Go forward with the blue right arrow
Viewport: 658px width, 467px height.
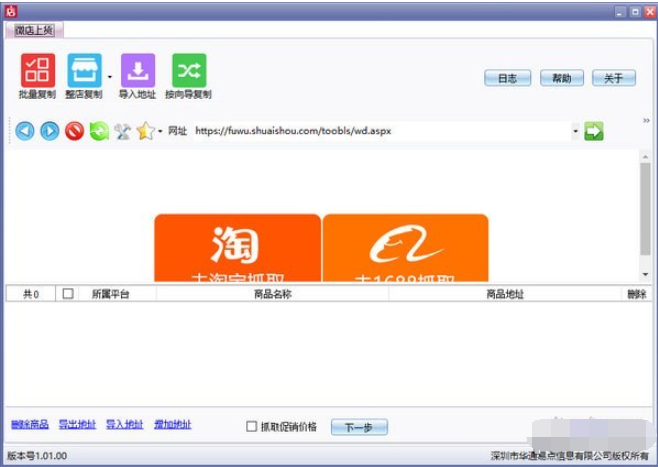coord(50,131)
